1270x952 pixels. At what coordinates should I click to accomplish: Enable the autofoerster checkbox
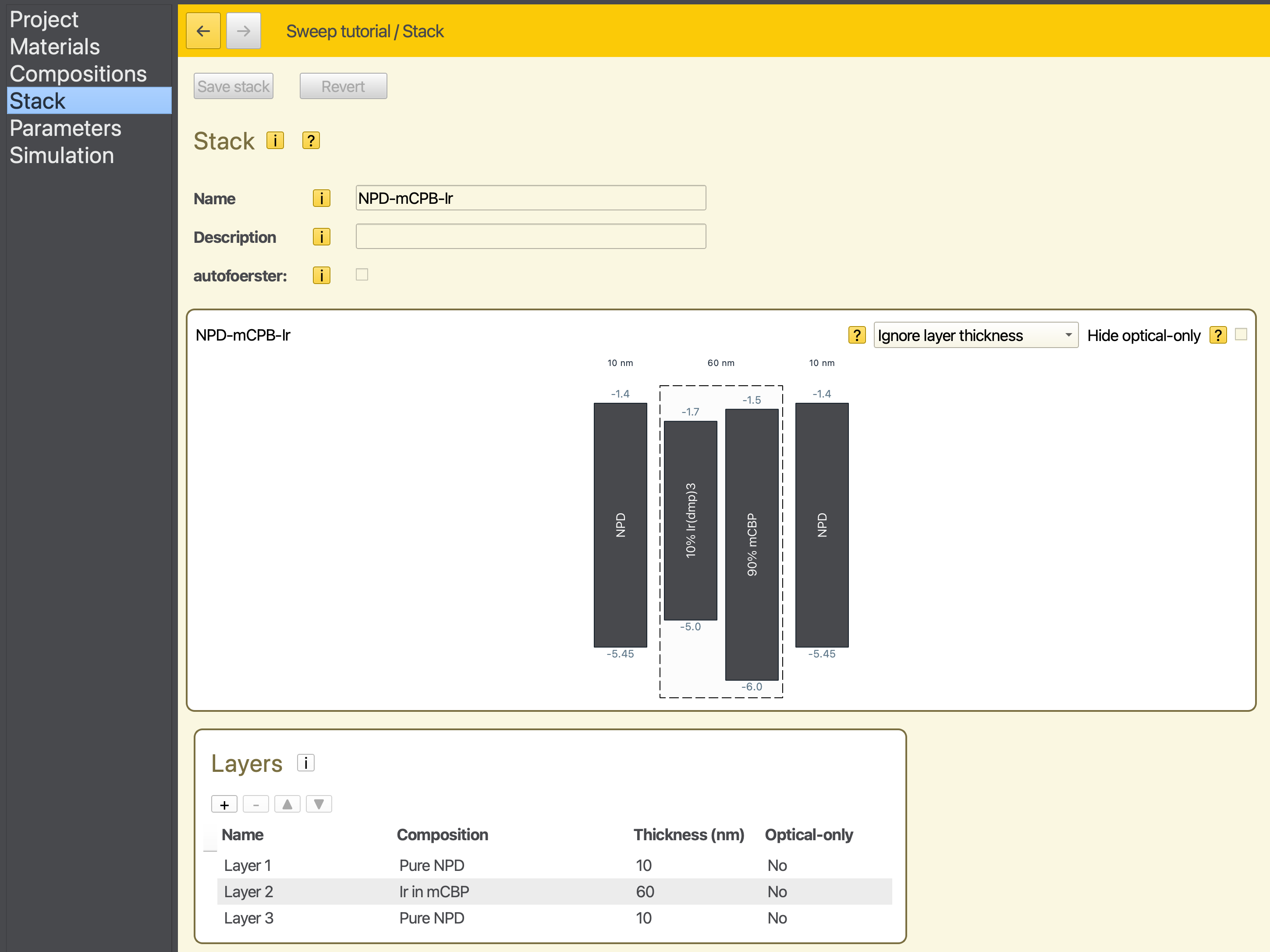pos(362,275)
